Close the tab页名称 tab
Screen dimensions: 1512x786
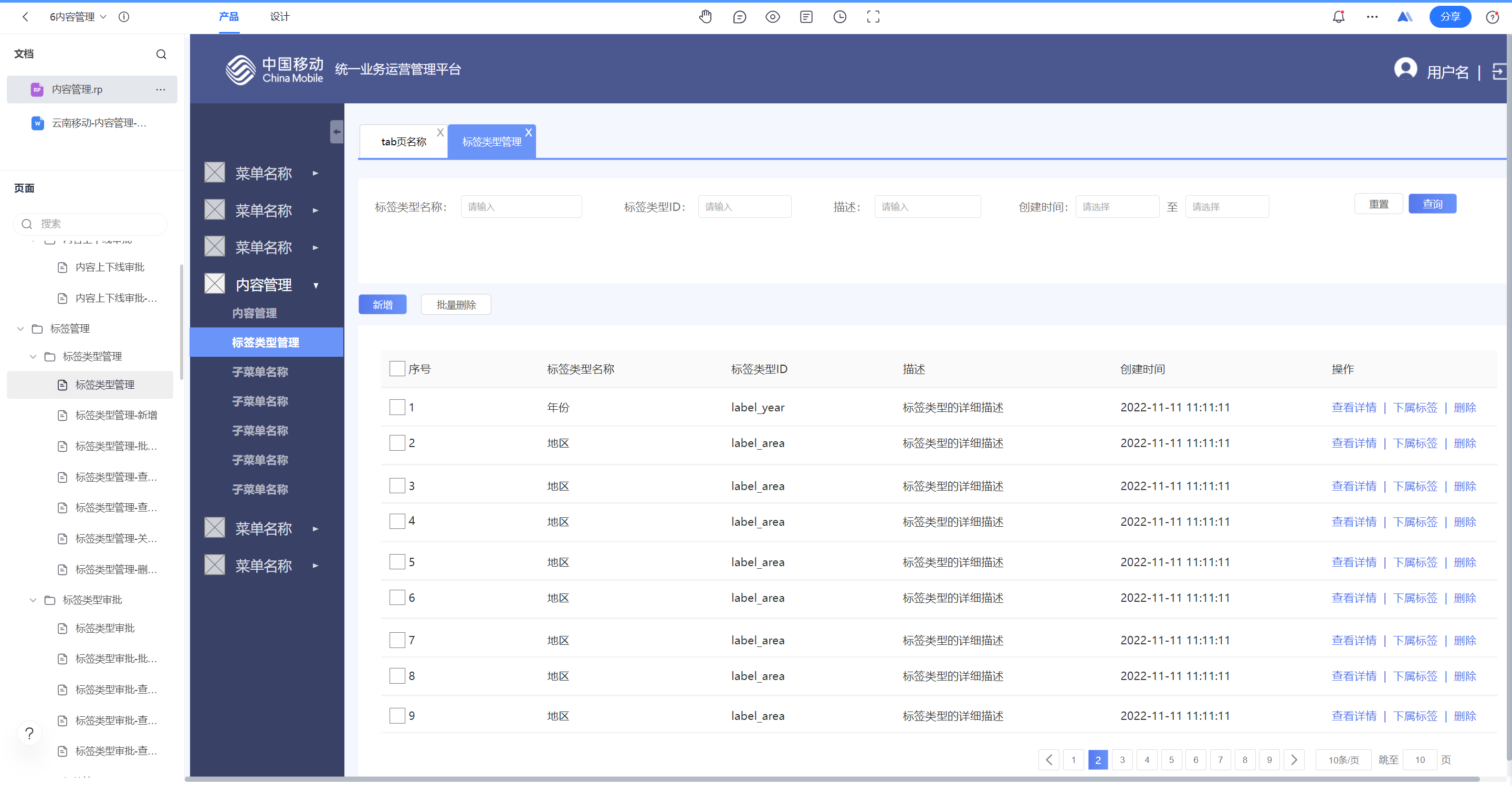(440, 133)
